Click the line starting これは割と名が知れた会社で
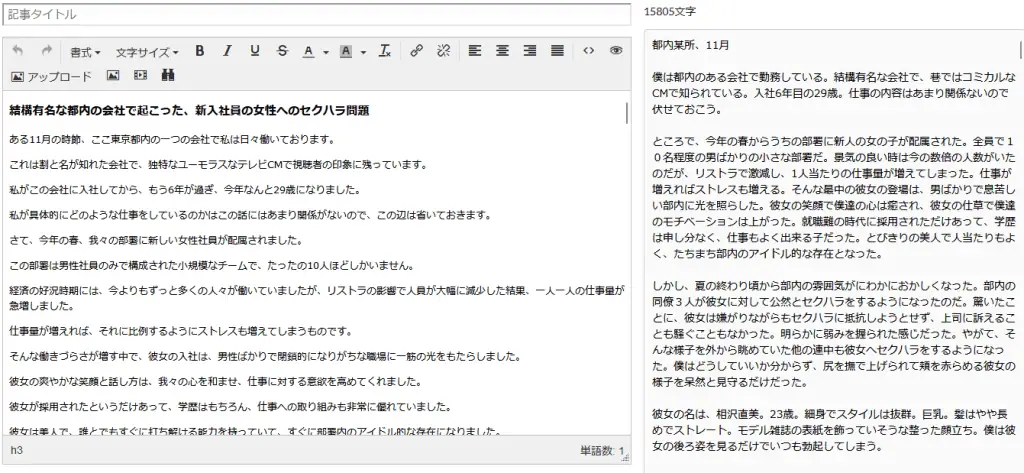 217,165
